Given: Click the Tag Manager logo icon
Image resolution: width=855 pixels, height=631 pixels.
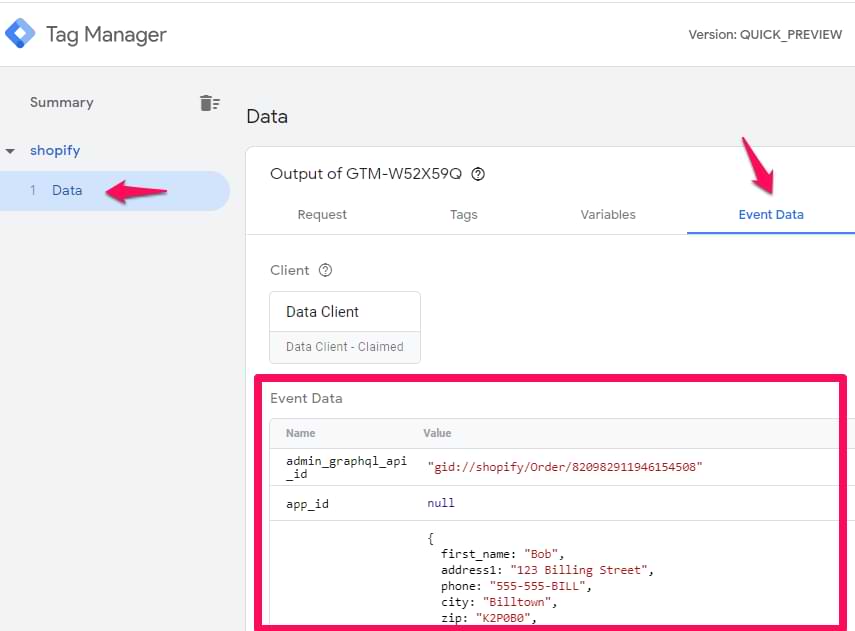Looking at the screenshot, I should [x=20, y=33].
